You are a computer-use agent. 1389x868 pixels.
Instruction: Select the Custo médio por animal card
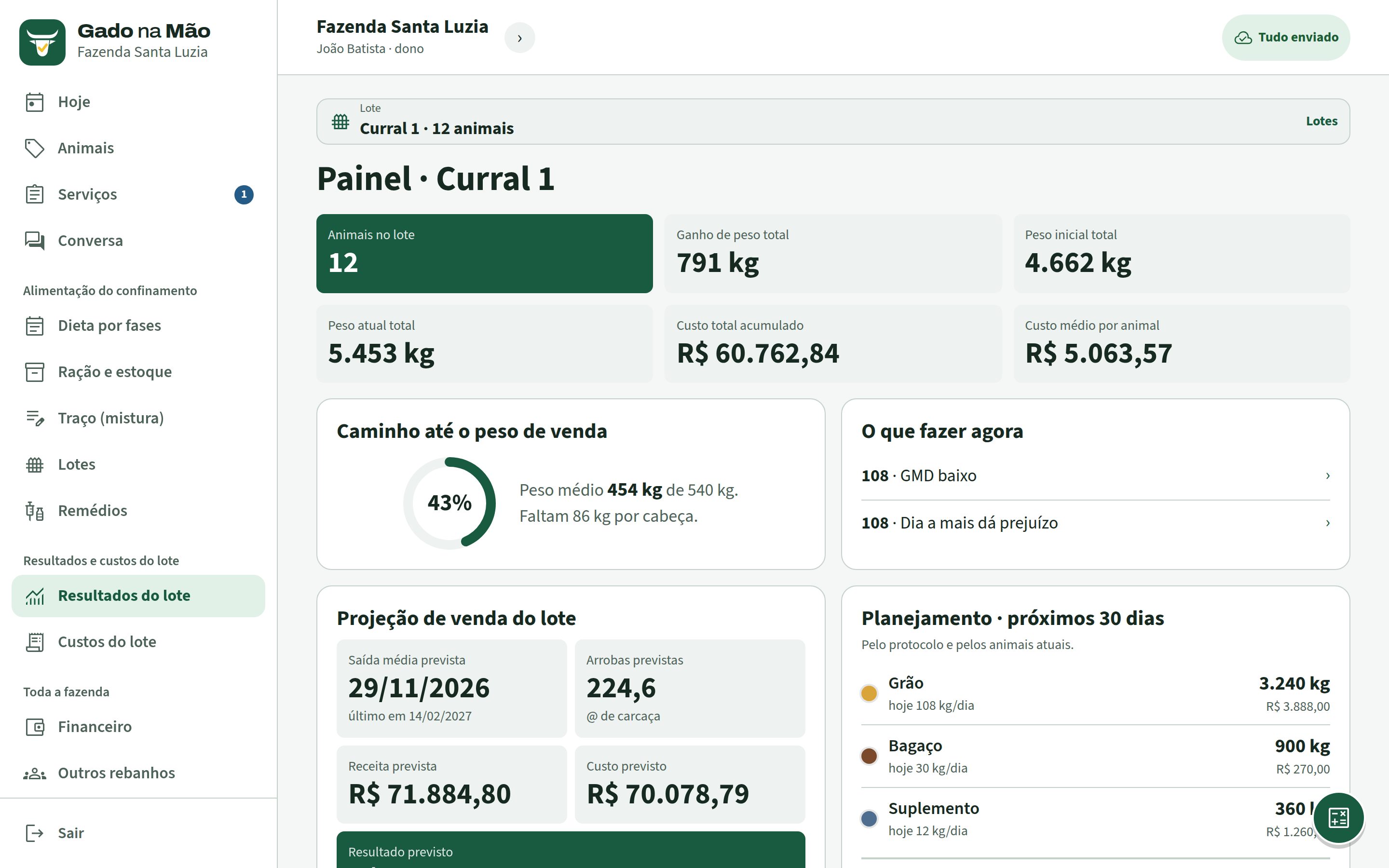tap(1181, 344)
